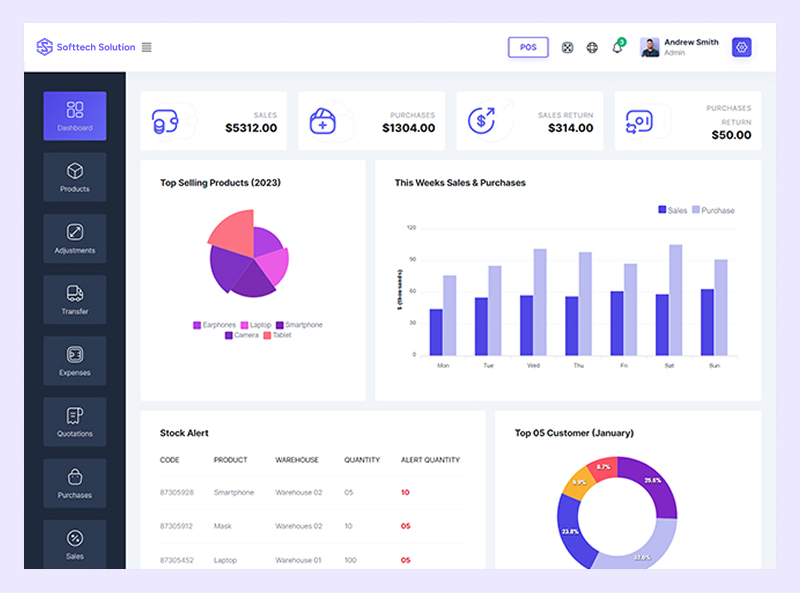Toggle the sidebar with hamburger menu
This screenshot has height=593, width=800.
click(147, 47)
